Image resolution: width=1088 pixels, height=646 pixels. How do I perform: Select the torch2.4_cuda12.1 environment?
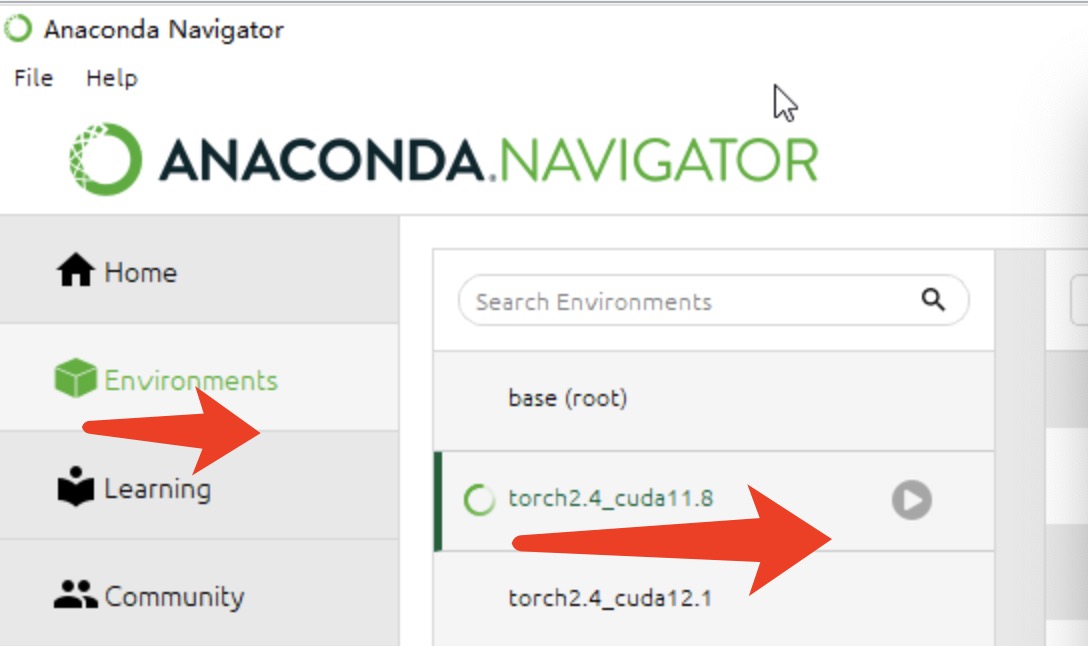click(609, 598)
